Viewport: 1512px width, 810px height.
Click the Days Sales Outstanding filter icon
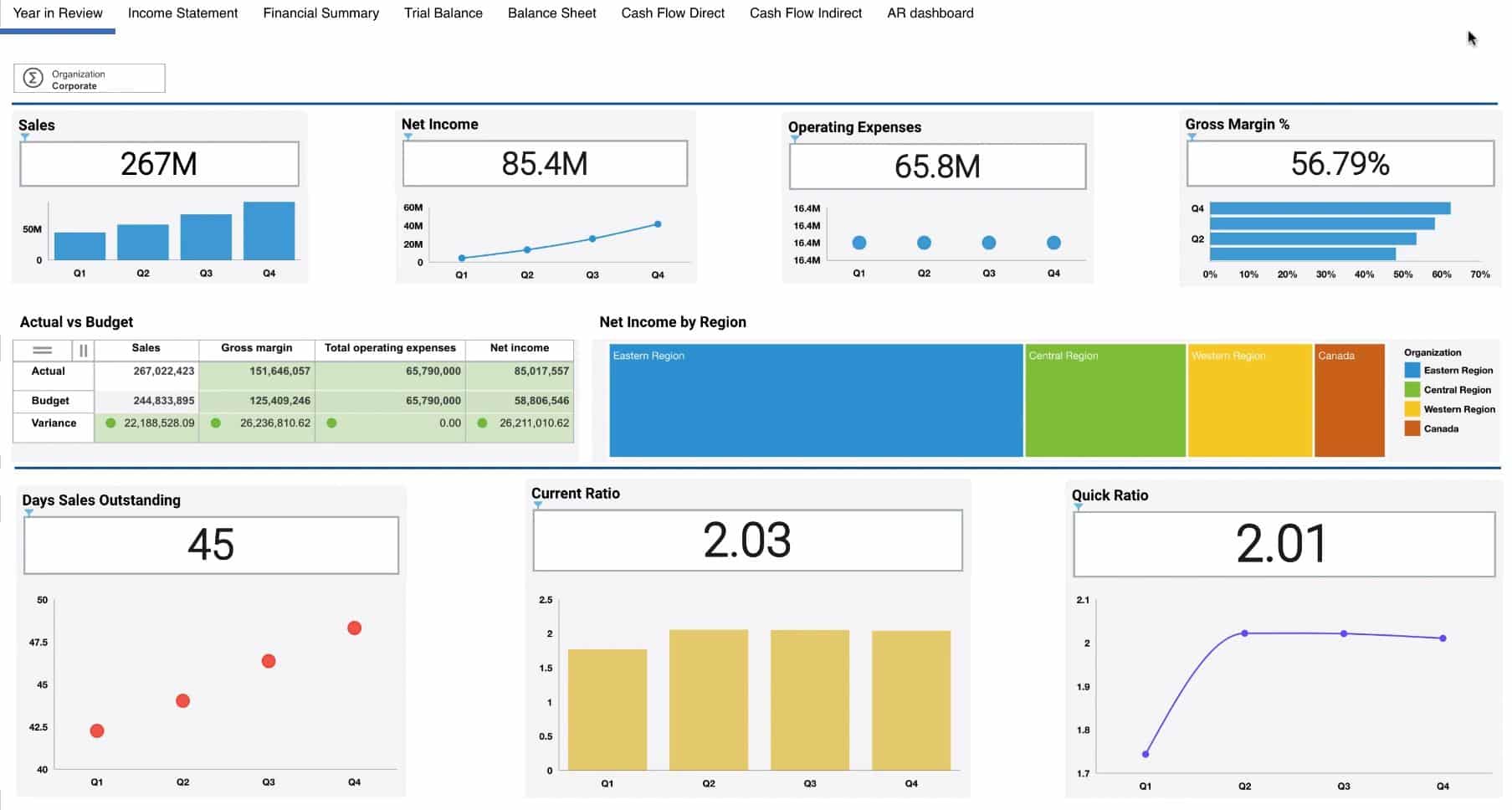click(x=28, y=513)
